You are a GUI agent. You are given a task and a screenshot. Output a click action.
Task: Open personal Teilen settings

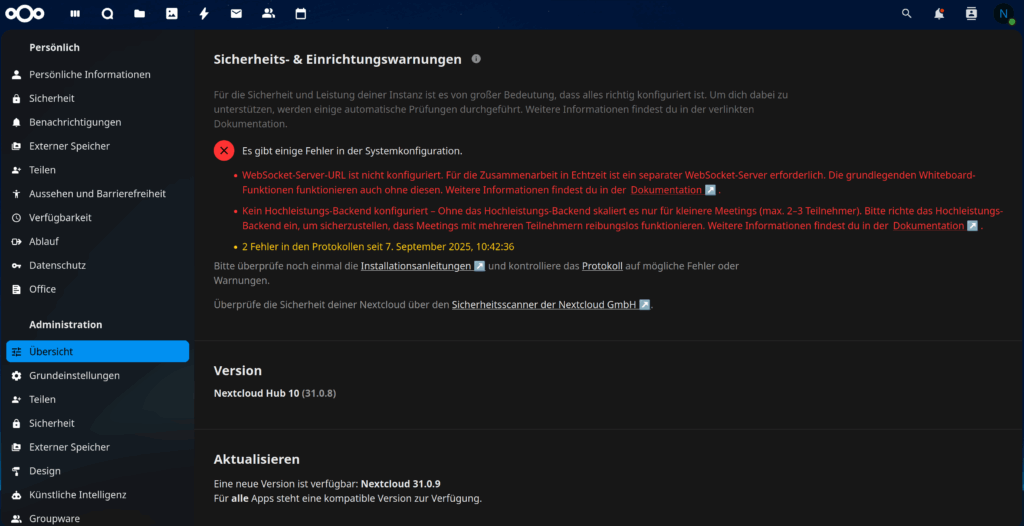click(x=98, y=170)
